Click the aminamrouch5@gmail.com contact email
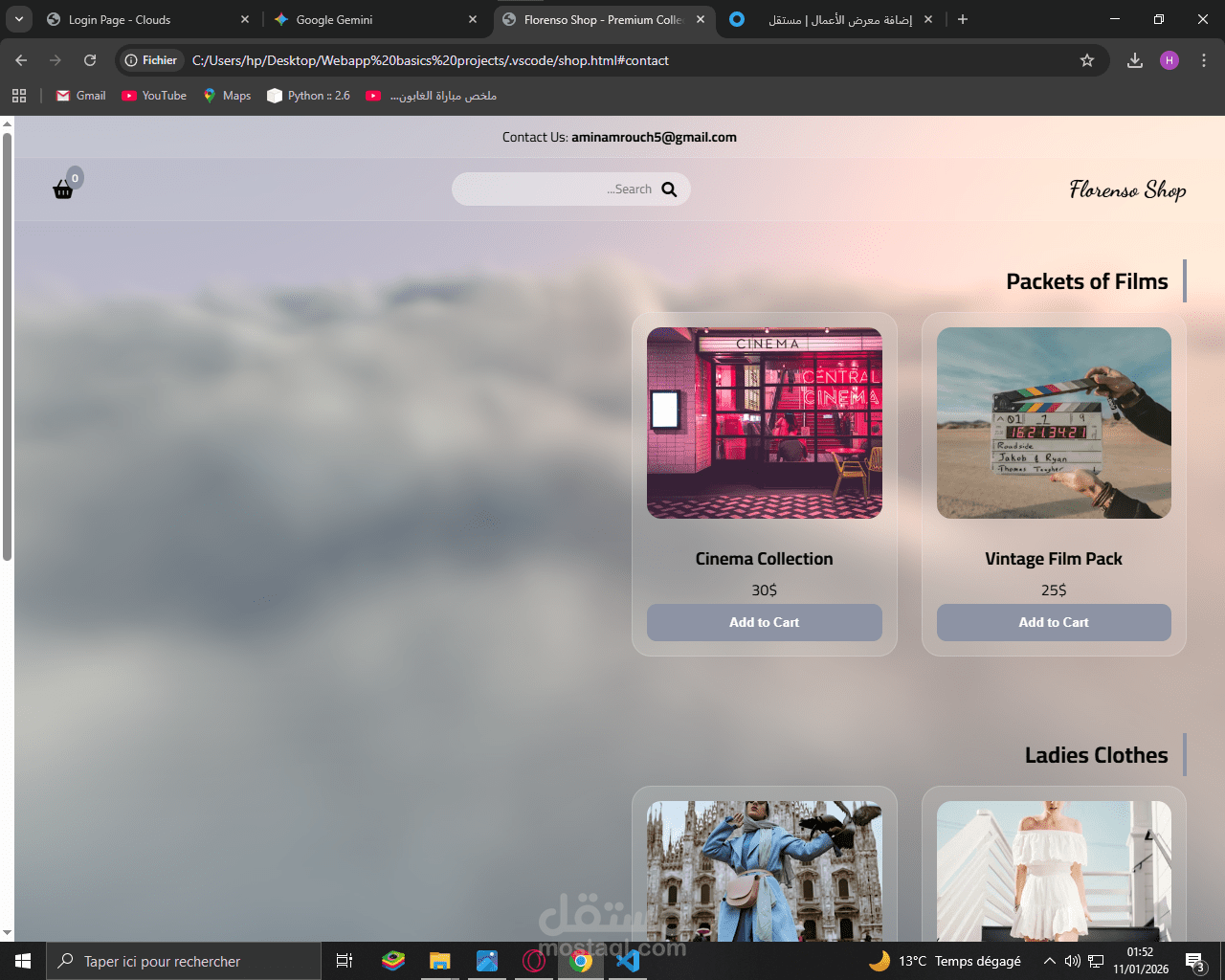Screen dimensions: 1225x980 654,137
